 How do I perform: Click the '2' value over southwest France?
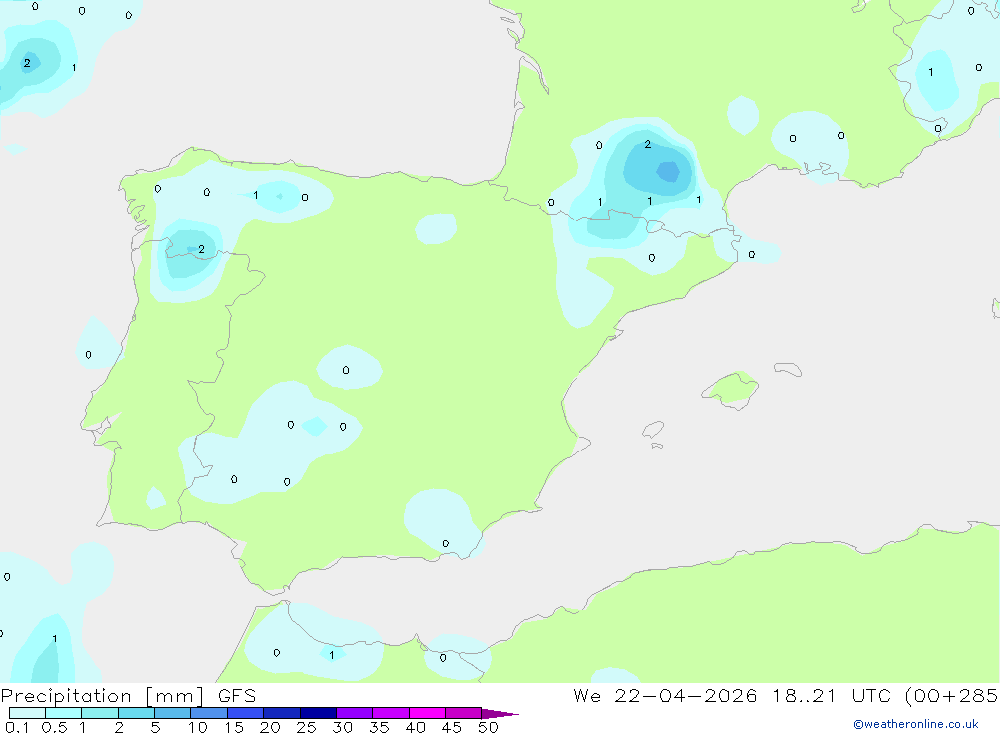click(x=648, y=145)
